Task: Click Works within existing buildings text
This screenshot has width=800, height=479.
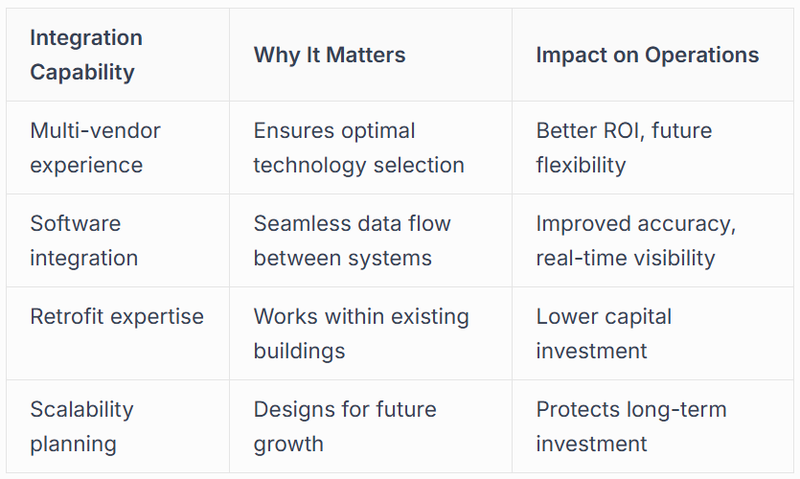Action: pyautogui.click(x=361, y=334)
